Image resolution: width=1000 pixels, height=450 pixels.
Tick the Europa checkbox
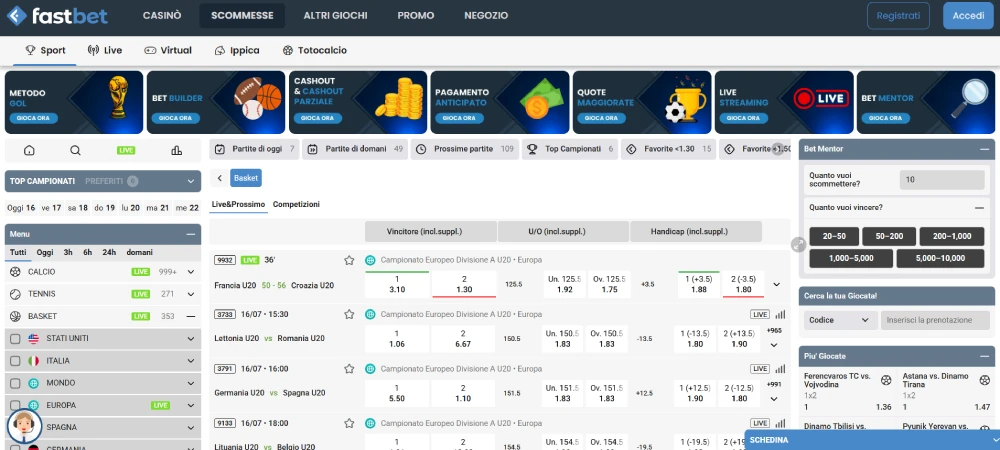[15, 405]
